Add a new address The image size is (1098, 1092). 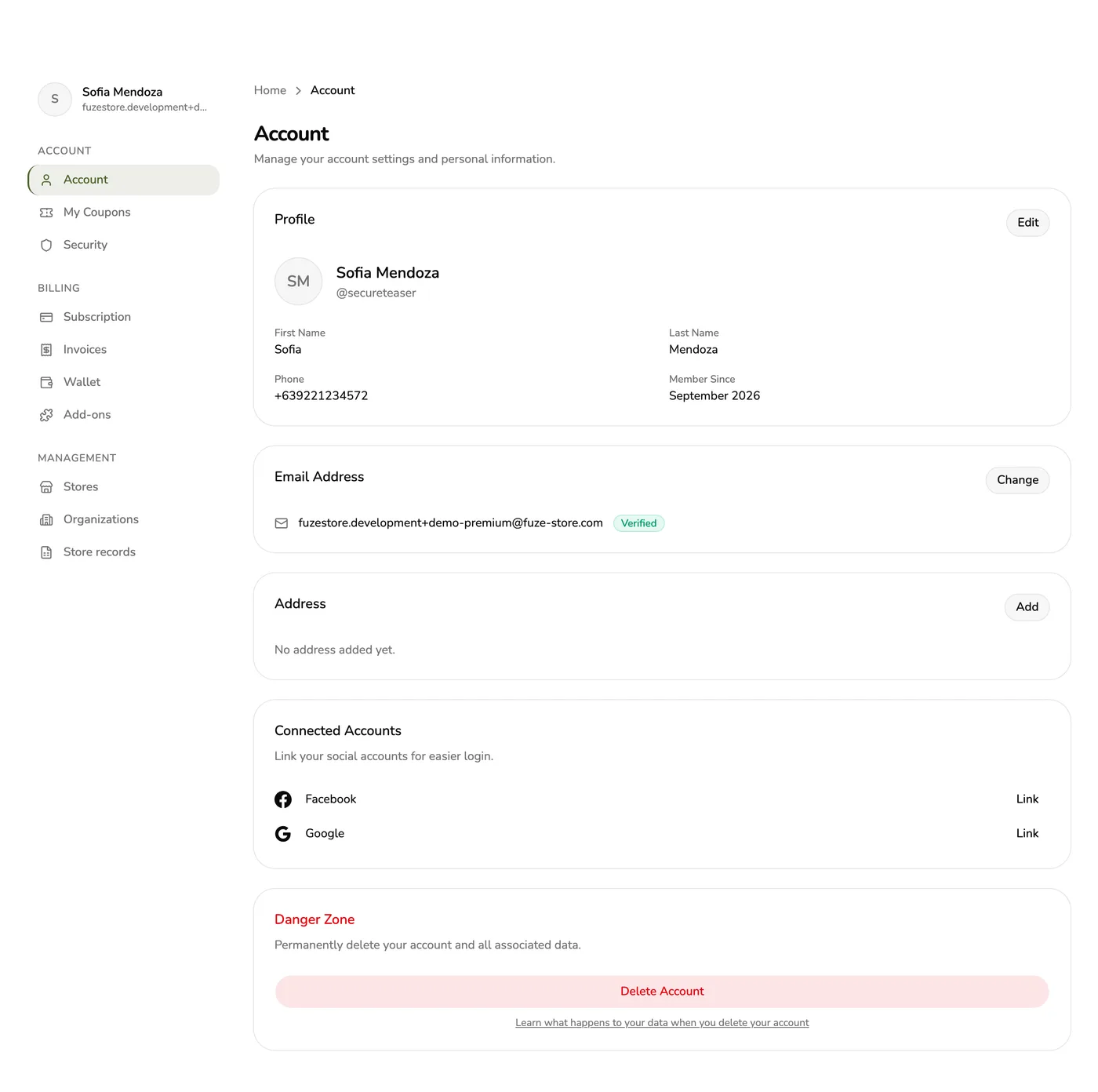[1027, 607]
